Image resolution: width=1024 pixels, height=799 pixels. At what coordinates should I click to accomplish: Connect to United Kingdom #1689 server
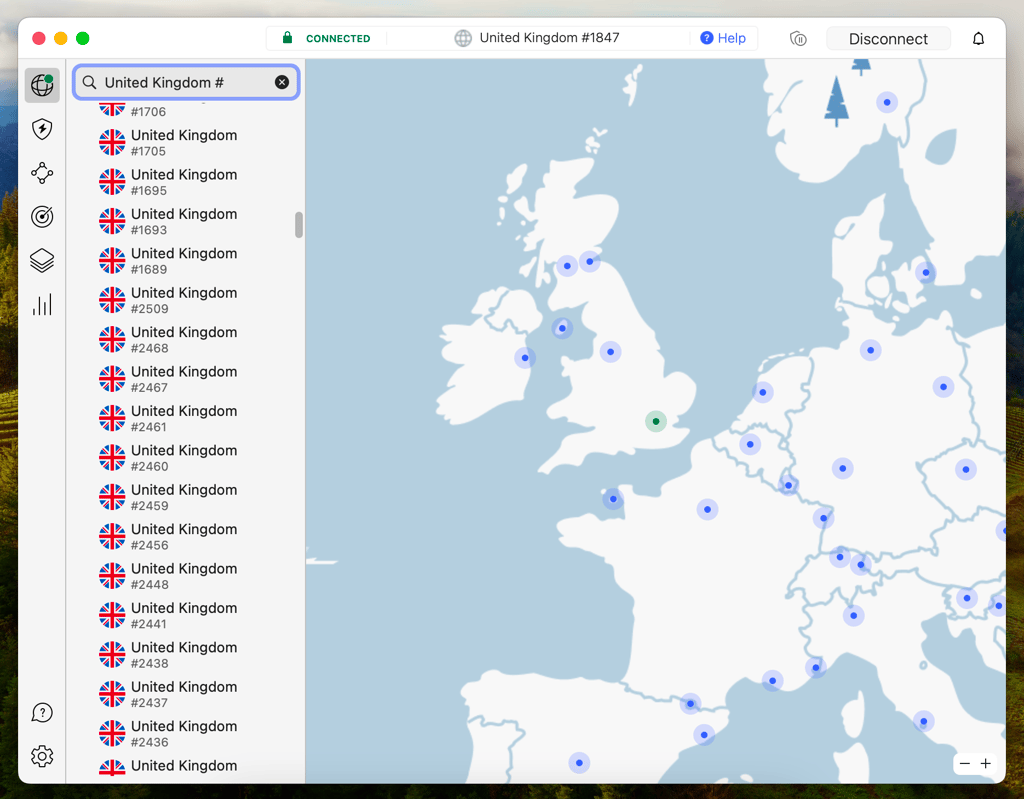(x=186, y=261)
